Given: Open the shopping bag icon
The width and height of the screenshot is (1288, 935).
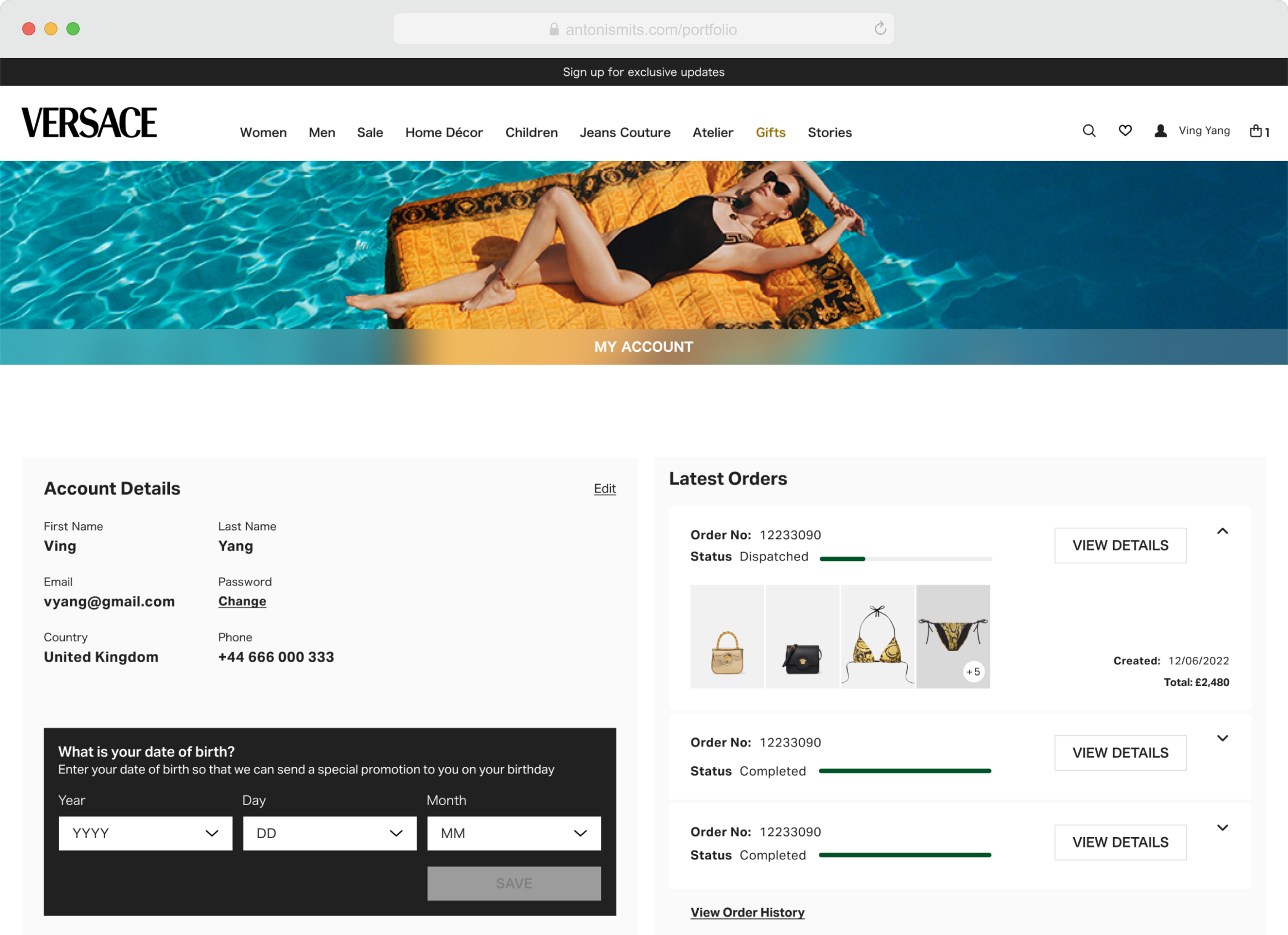Looking at the screenshot, I should 1256,131.
